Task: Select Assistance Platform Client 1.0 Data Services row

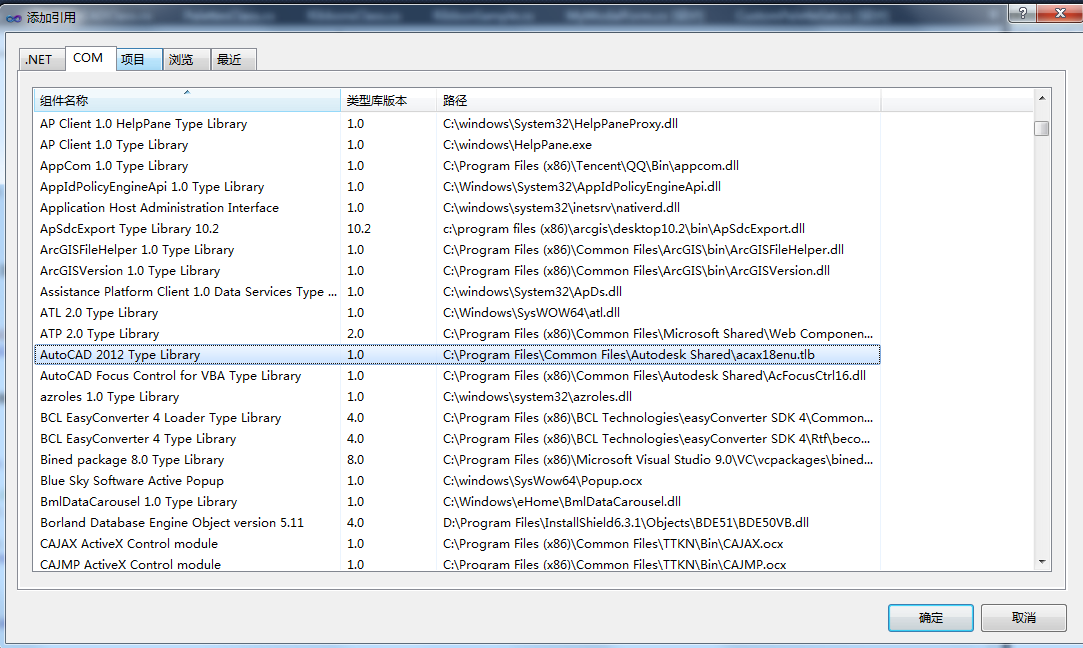Action: point(457,292)
